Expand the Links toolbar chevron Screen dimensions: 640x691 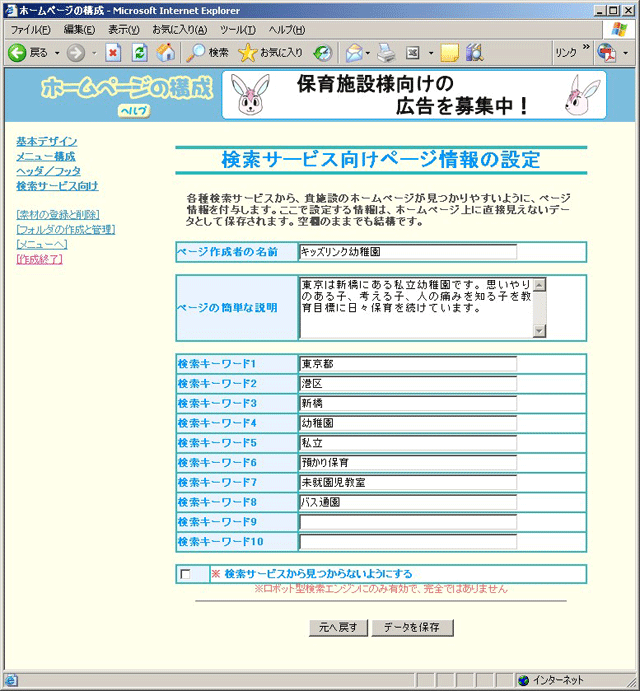tap(586, 47)
